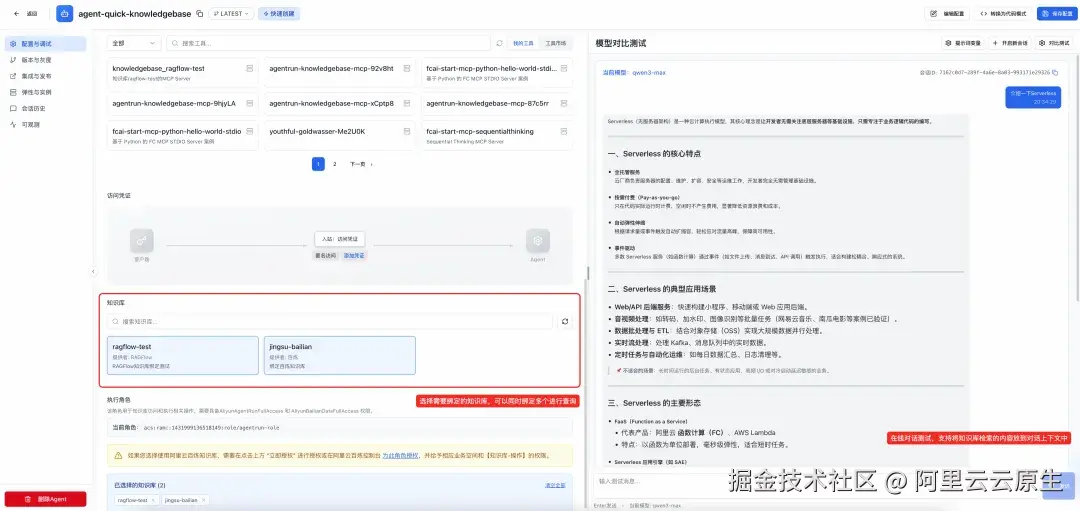The width and height of the screenshot is (1080, 511).
Task: Click the 客户端 key icon in diagram
Action: pos(141,240)
